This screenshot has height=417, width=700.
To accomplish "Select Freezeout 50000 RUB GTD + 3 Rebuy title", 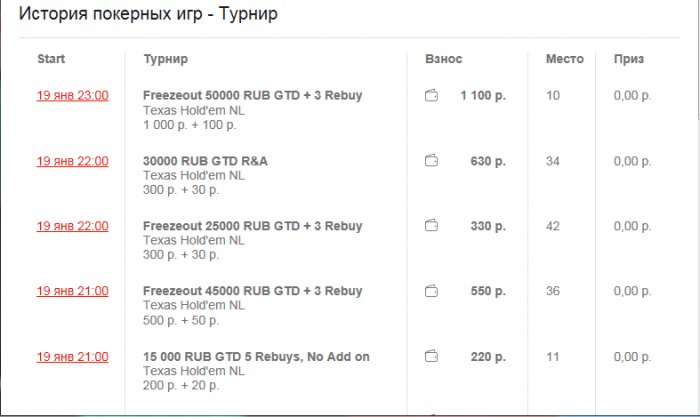I will [252, 96].
